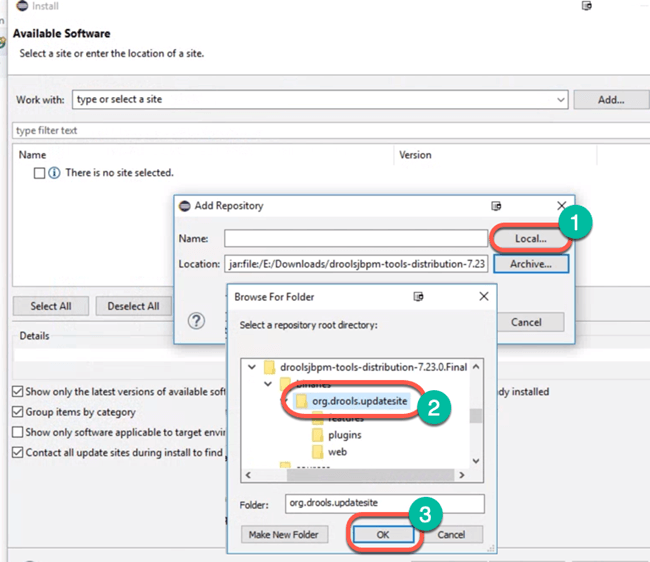
Task: Click the folder tree vertical scrollbar
Action: [477, 415]
